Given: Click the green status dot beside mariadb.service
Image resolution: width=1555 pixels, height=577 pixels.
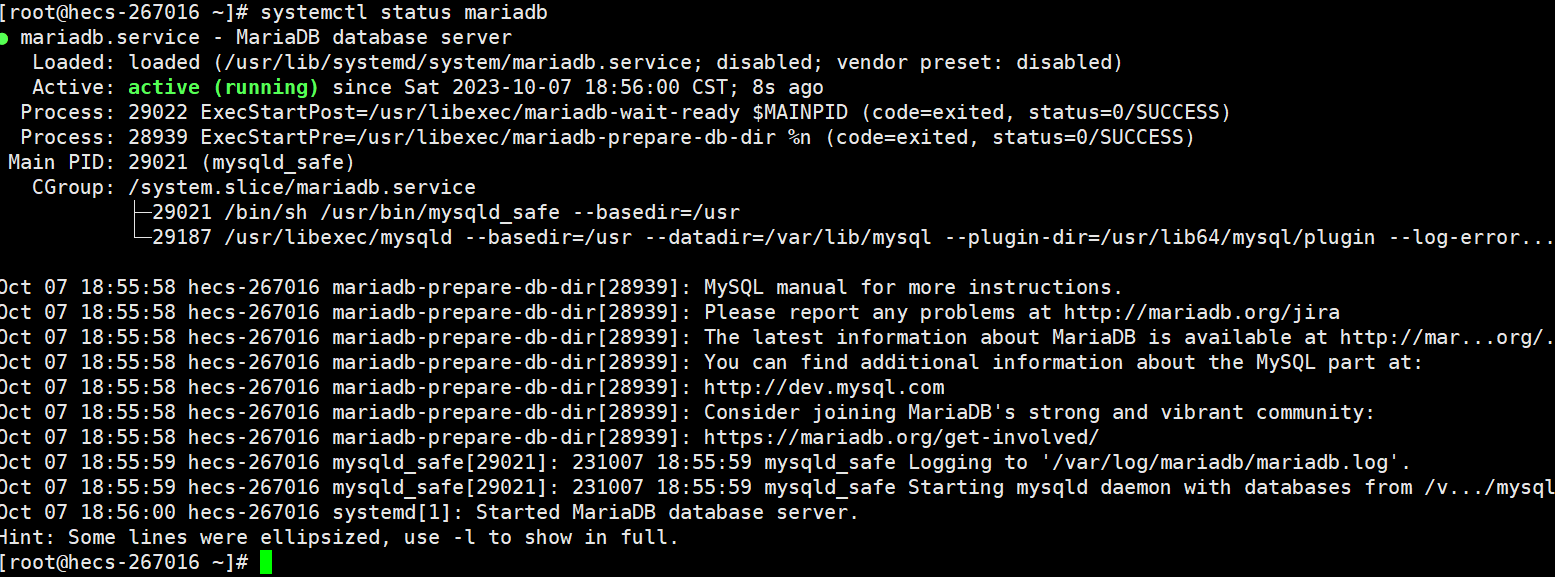Looking at the screenshot, I should [x=5, y=38].
